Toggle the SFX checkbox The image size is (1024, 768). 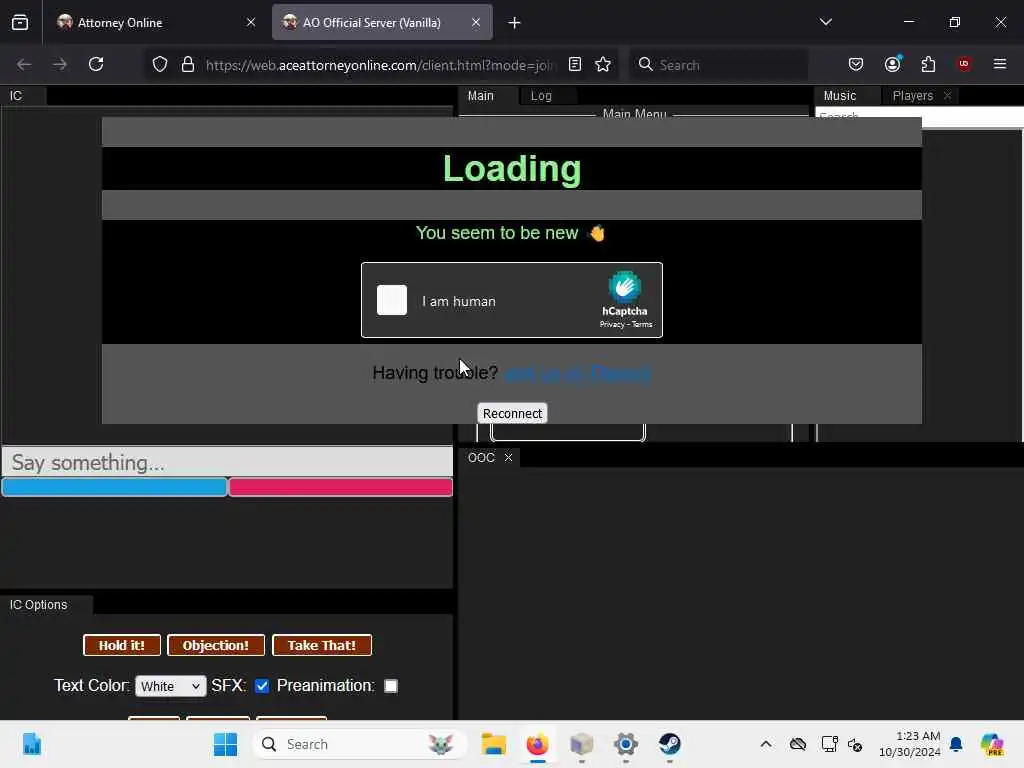point(262,686)
